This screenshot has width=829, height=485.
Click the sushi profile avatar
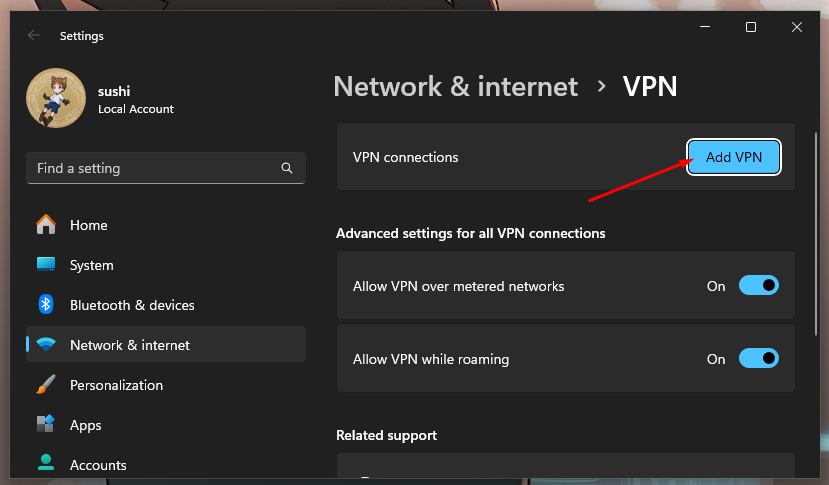pos(56,100)
